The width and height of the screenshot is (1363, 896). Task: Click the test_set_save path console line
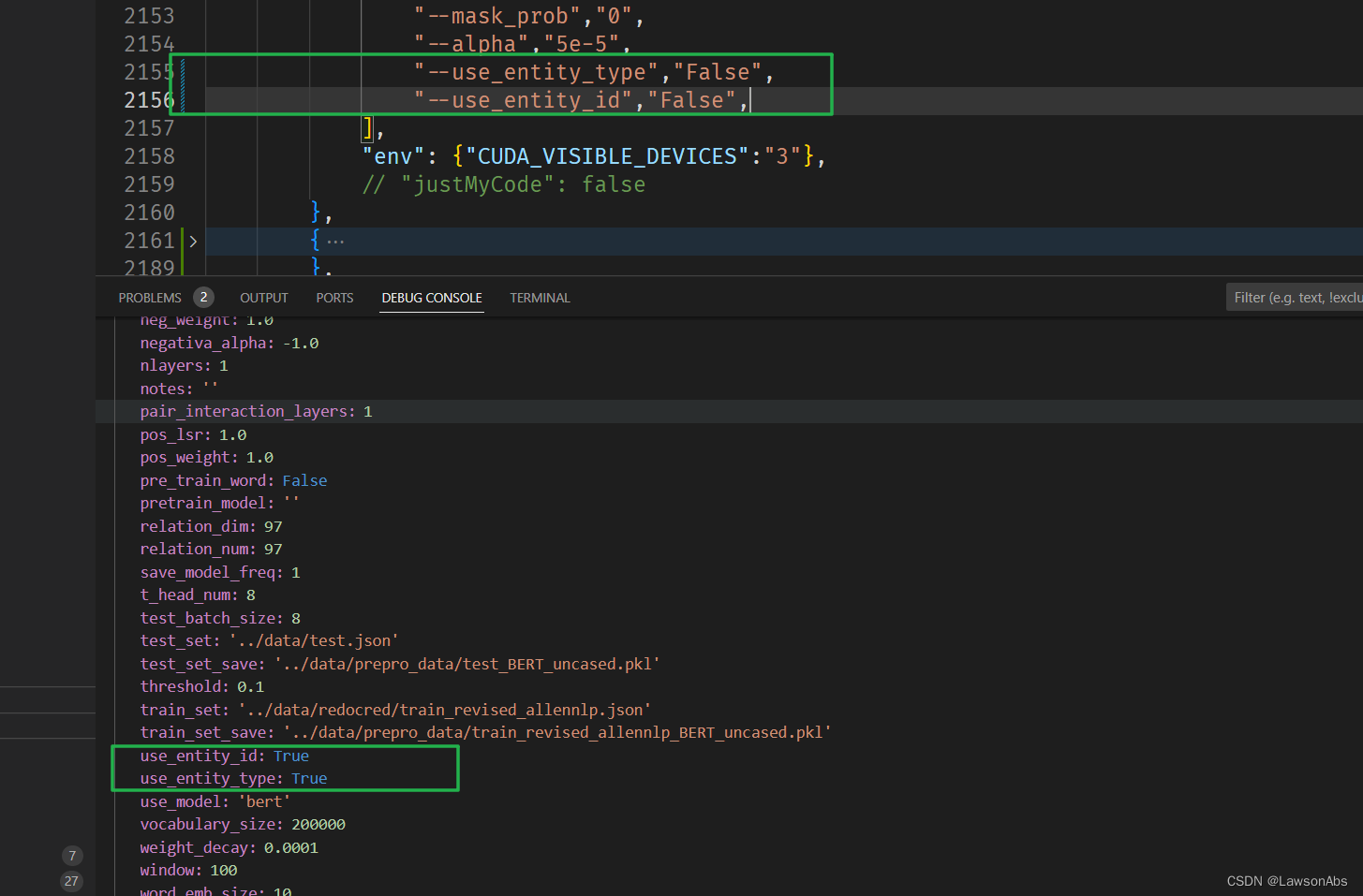pos(400,664)
